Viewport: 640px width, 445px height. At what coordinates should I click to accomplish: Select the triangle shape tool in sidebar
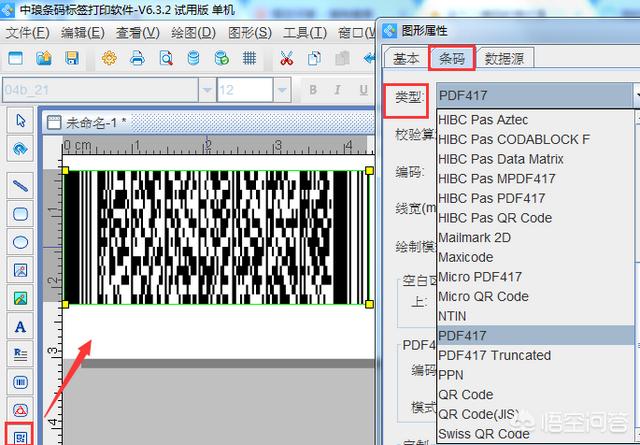(20, 410)
